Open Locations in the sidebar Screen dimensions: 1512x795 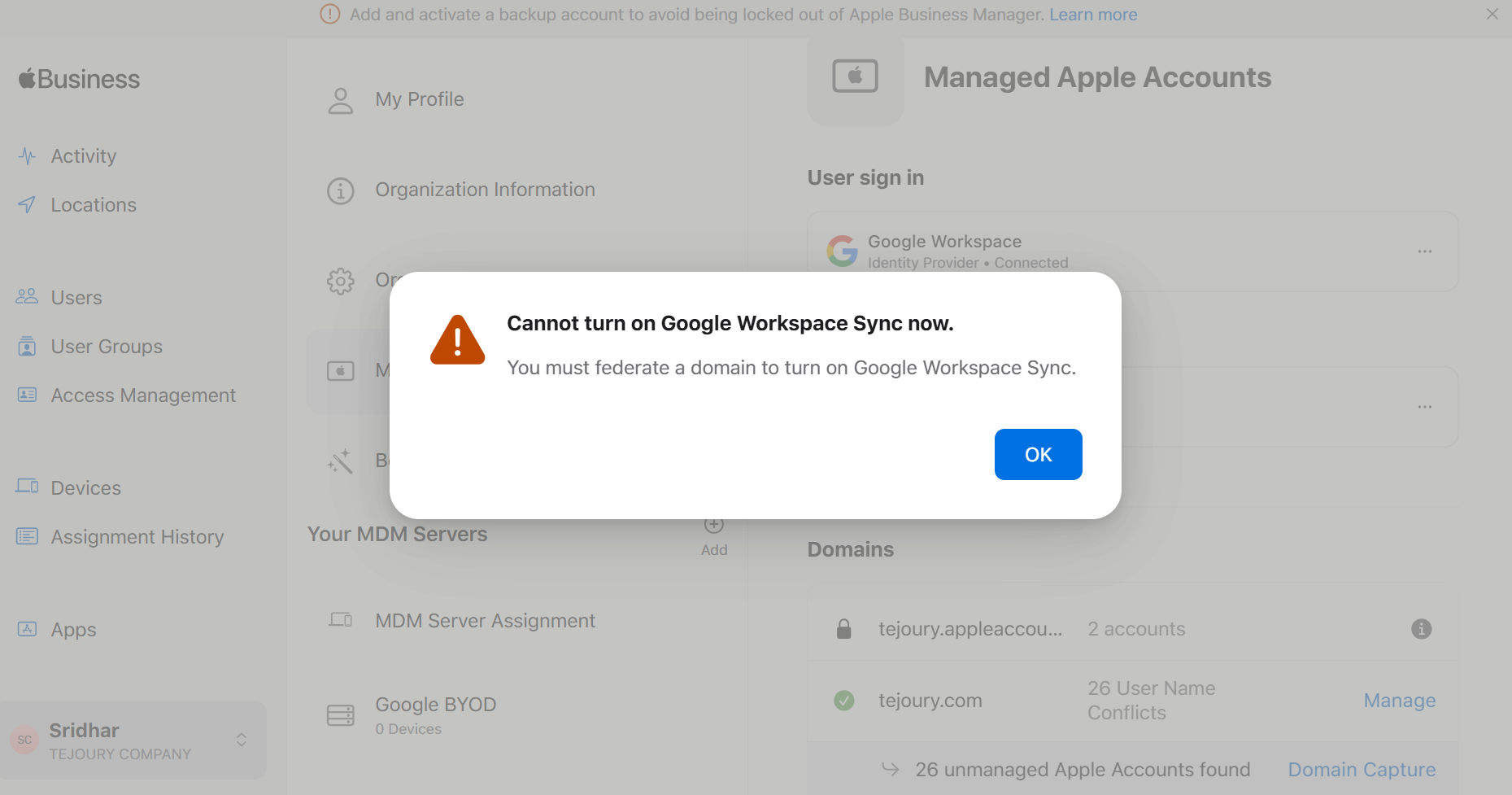point(93,205)
